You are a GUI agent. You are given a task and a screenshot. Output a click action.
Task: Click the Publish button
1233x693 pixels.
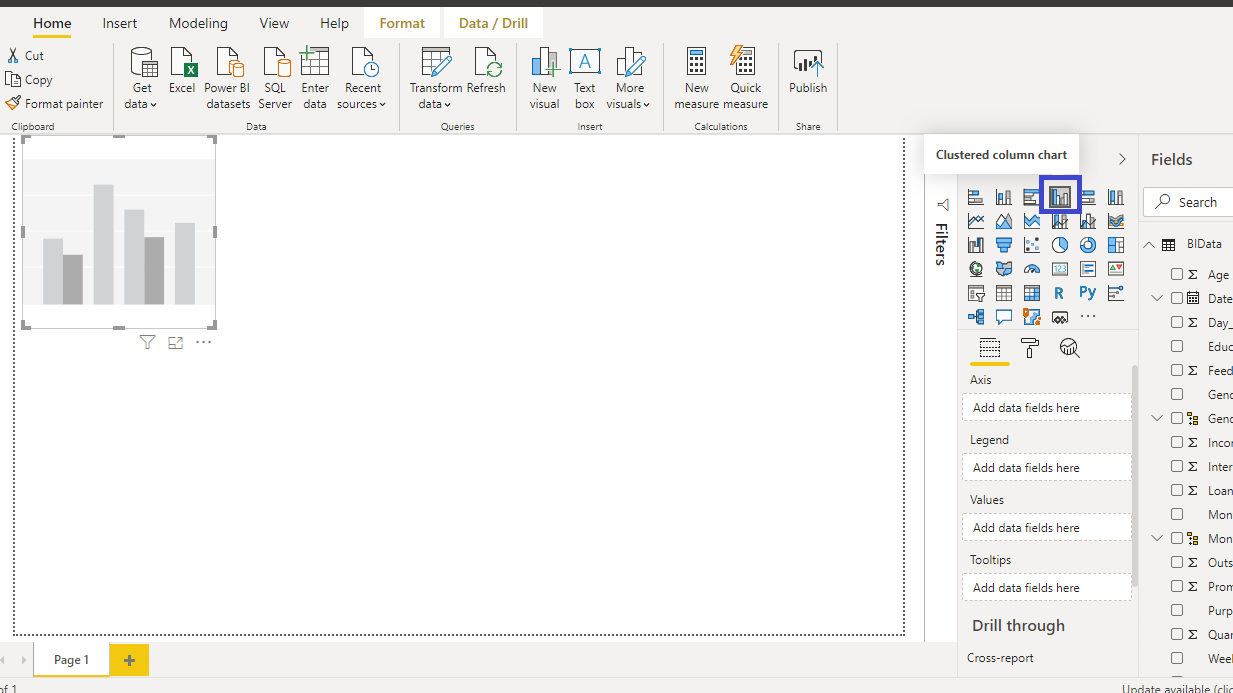pos(808,72)
